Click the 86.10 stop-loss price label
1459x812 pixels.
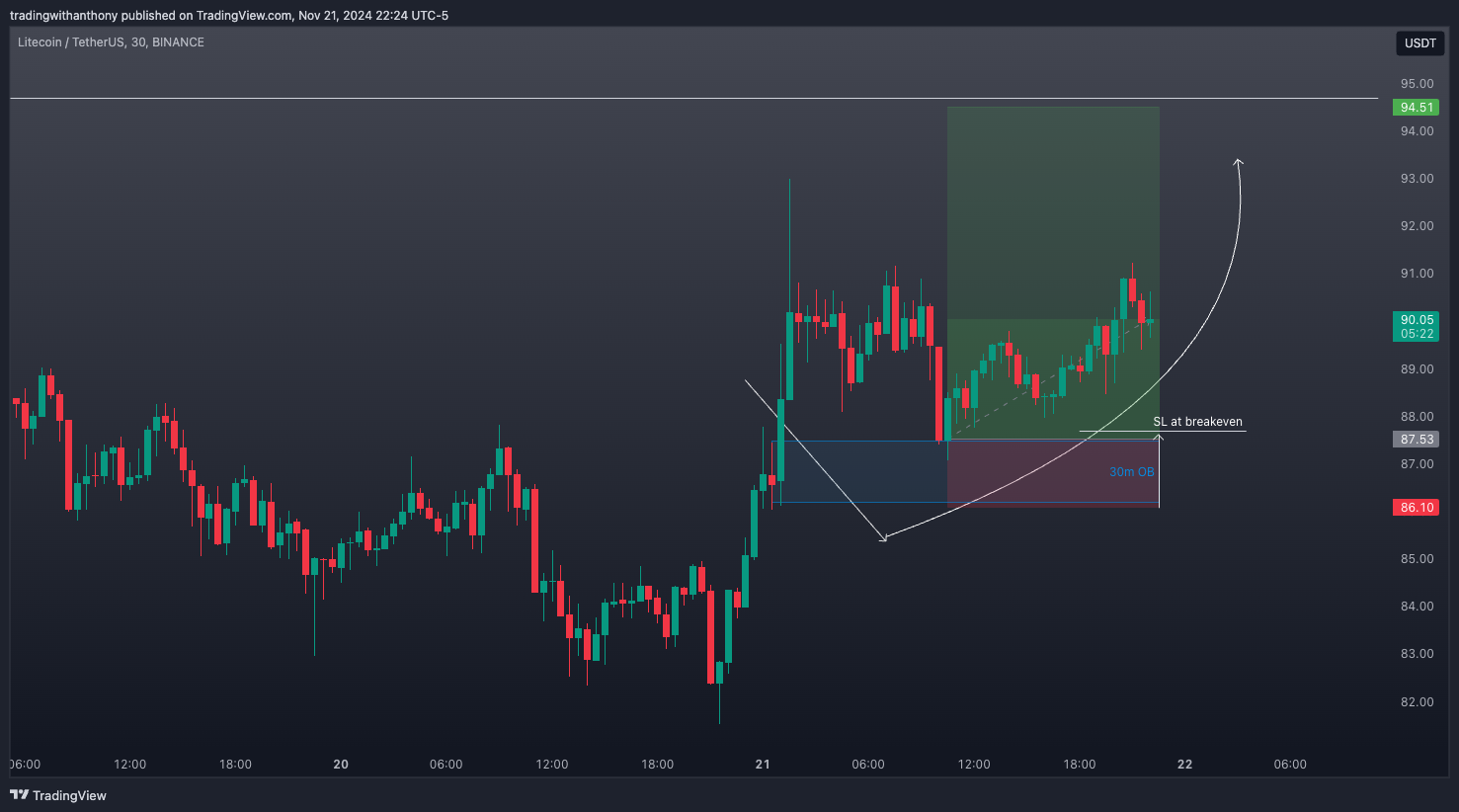click(1417, 508)
